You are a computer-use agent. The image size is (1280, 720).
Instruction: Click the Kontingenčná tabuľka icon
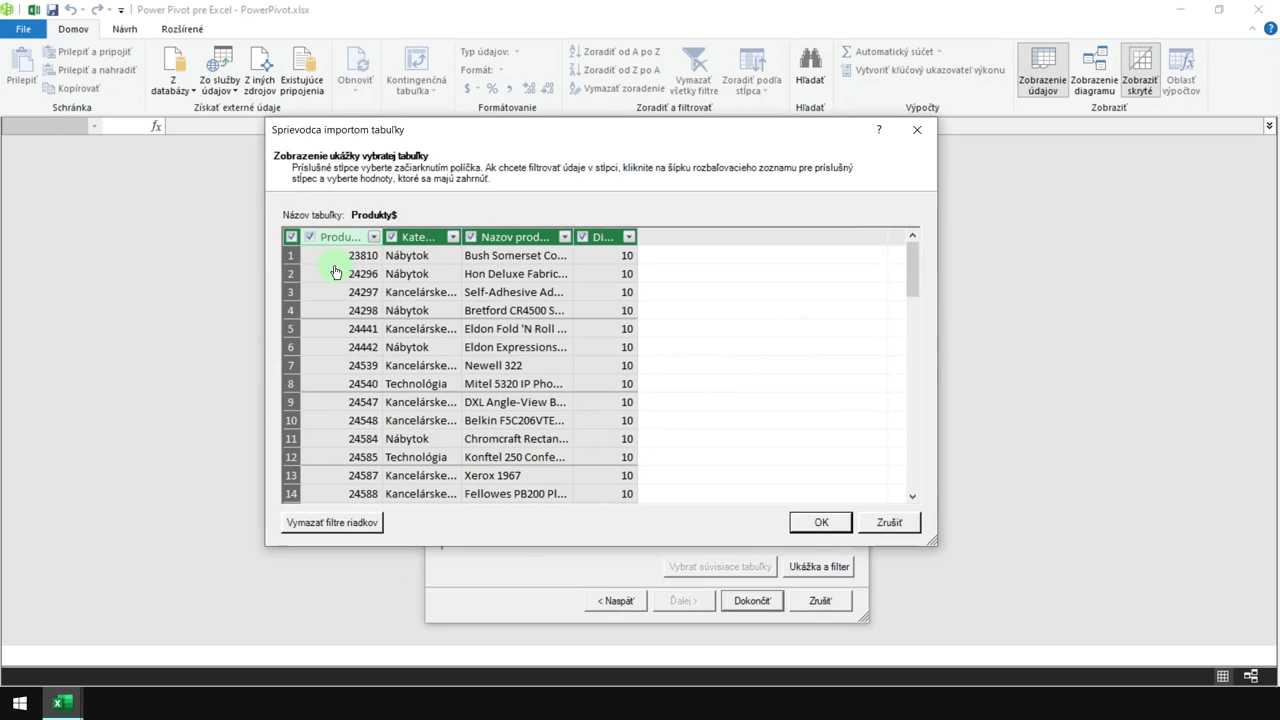click(x=416, y=62)
